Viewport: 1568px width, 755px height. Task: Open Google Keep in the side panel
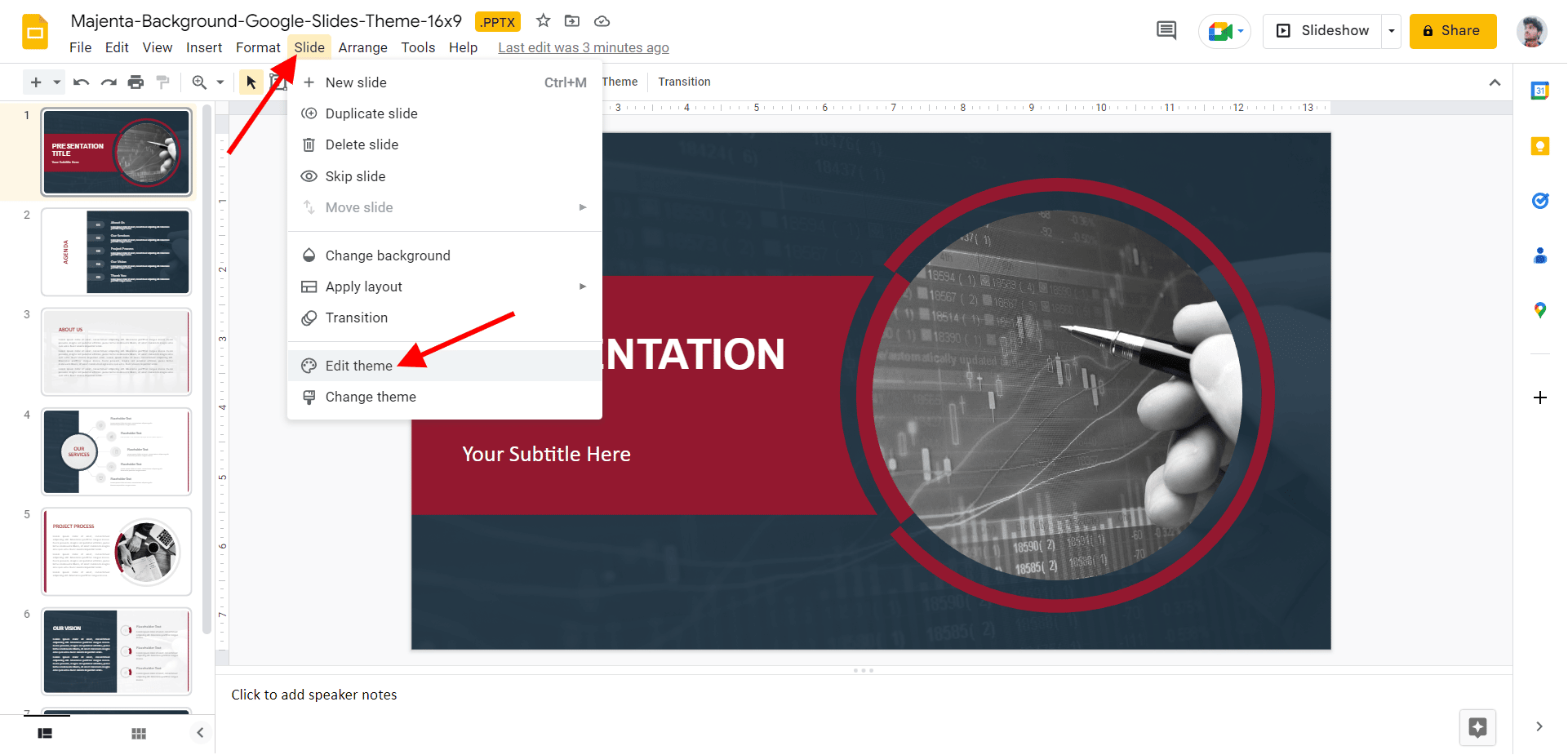[x=1540, y=146]
